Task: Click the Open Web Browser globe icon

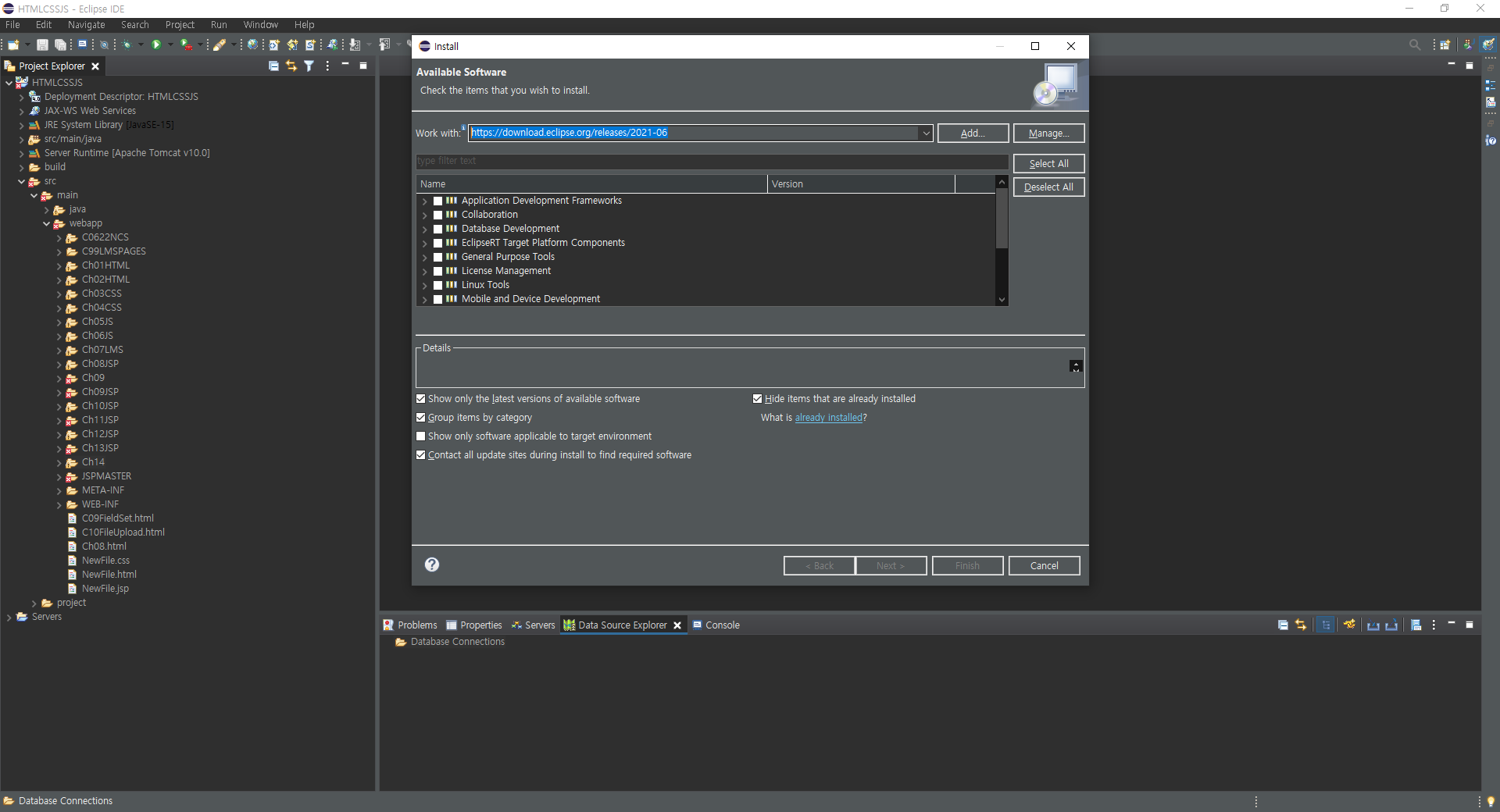Action: 252,45
